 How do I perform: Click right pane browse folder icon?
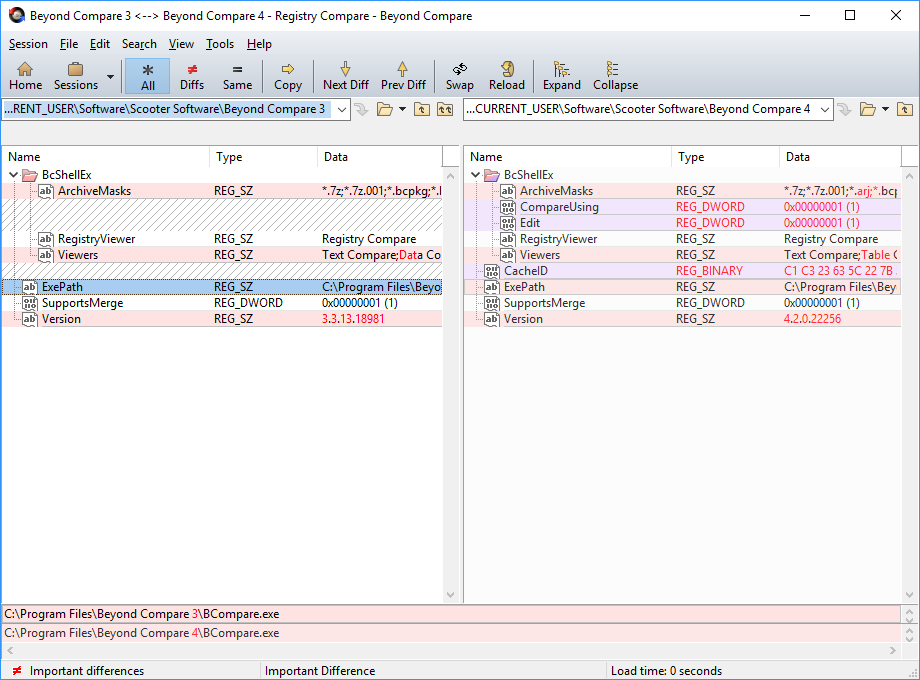click(867, 109)
